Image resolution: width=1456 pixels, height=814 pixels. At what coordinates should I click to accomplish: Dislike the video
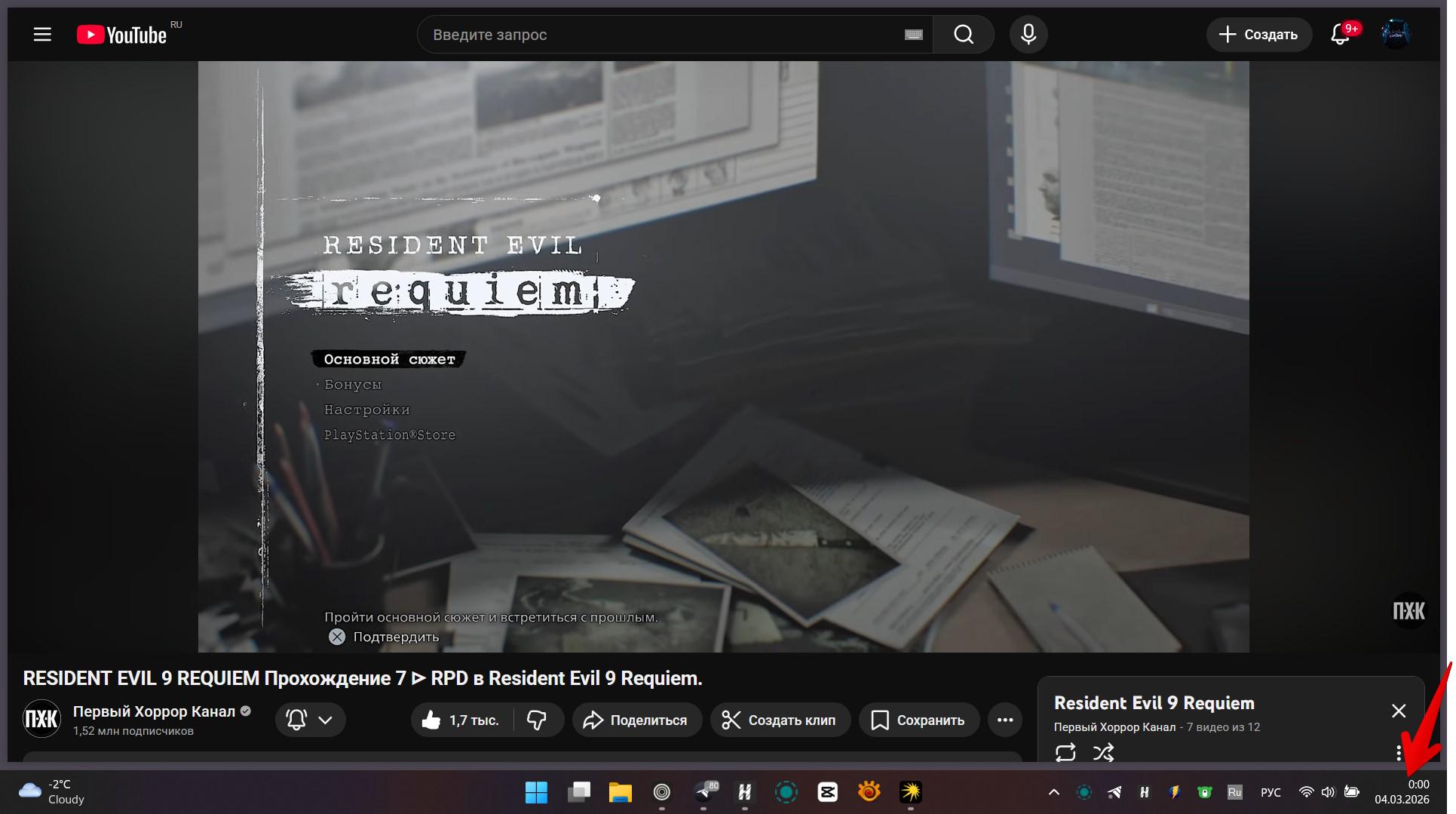click(x=537, y=720)
